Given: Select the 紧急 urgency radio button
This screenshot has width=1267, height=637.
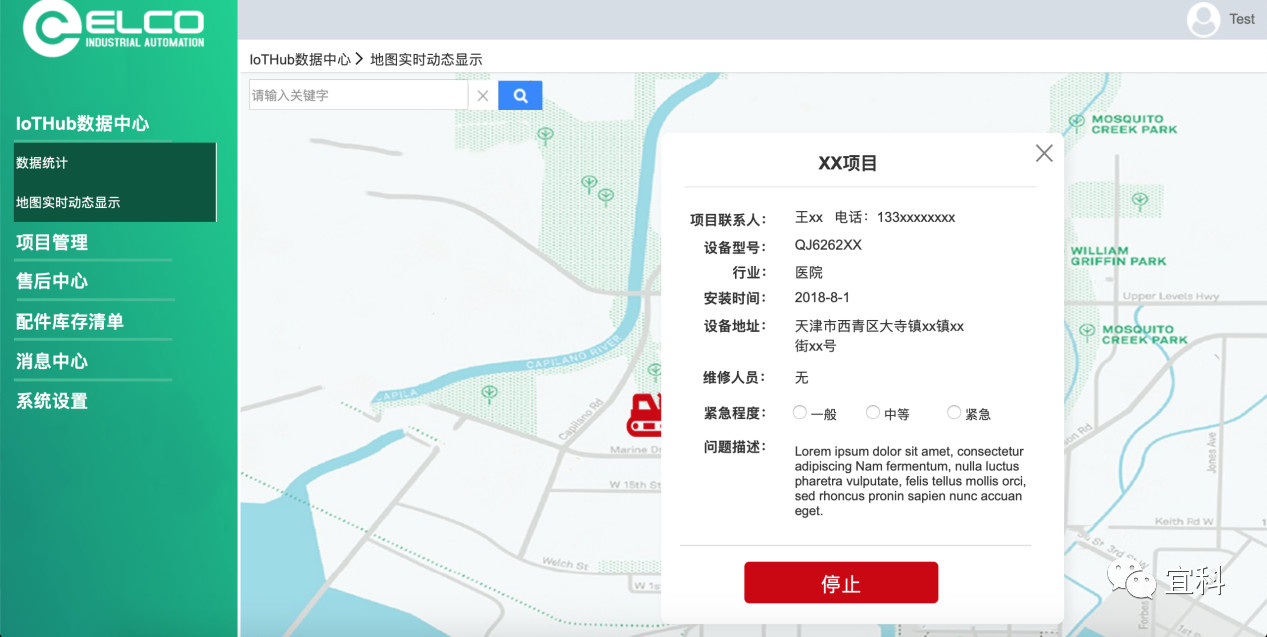Looking at the screenshot, I should (x=954, y=412).
